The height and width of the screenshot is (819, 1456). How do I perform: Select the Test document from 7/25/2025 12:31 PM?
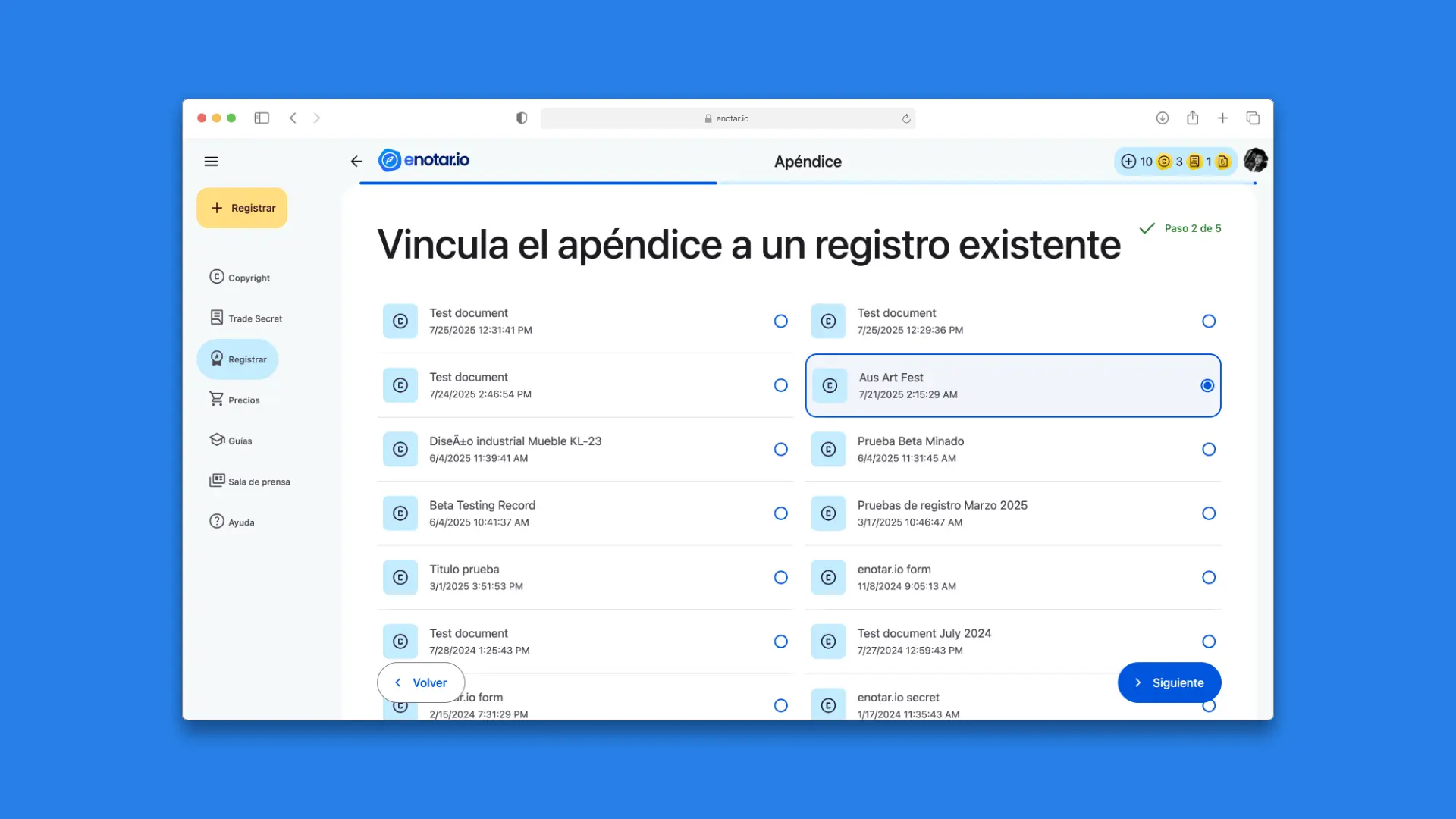coord(780,321)
